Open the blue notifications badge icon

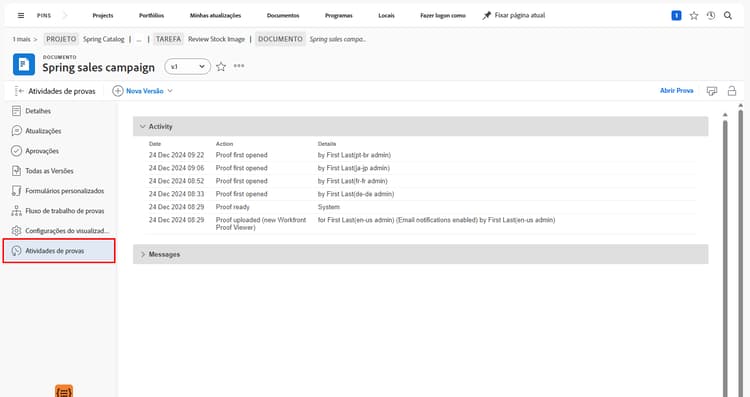tap(676, 16)
